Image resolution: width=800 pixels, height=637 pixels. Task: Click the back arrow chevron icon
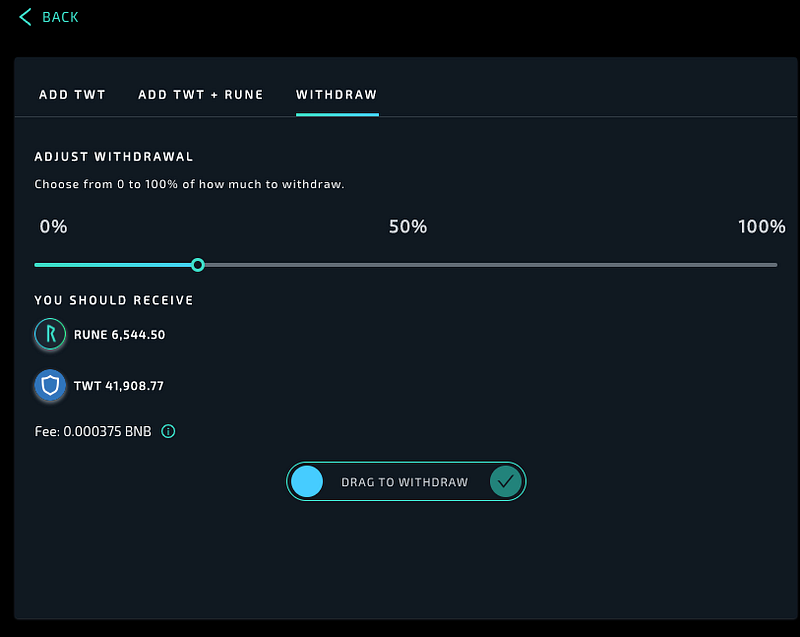pyautogui.click(x=25, y=17)
